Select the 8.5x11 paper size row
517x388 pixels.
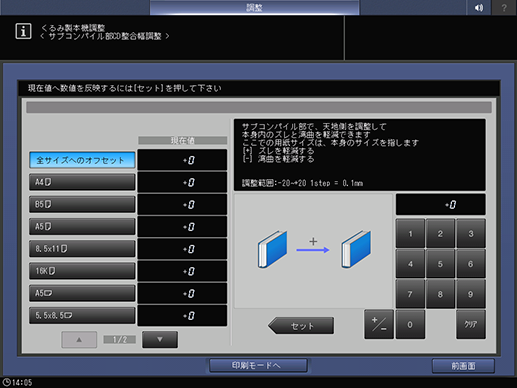click(82, 249)
